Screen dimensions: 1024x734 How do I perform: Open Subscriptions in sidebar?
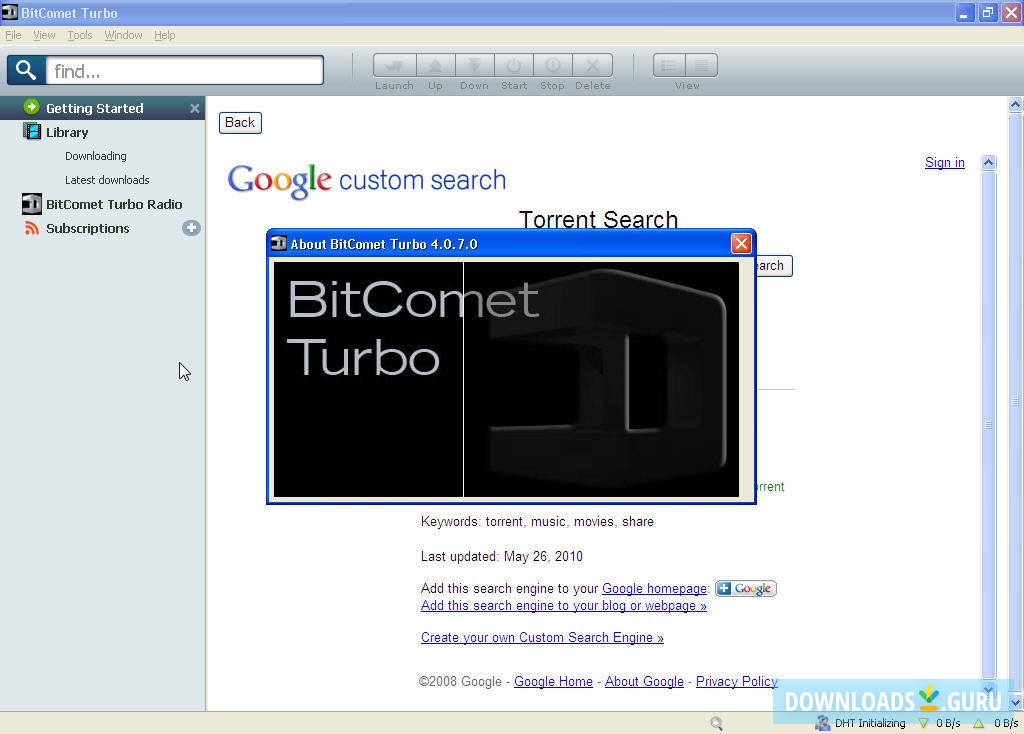[x=88, y=229]
